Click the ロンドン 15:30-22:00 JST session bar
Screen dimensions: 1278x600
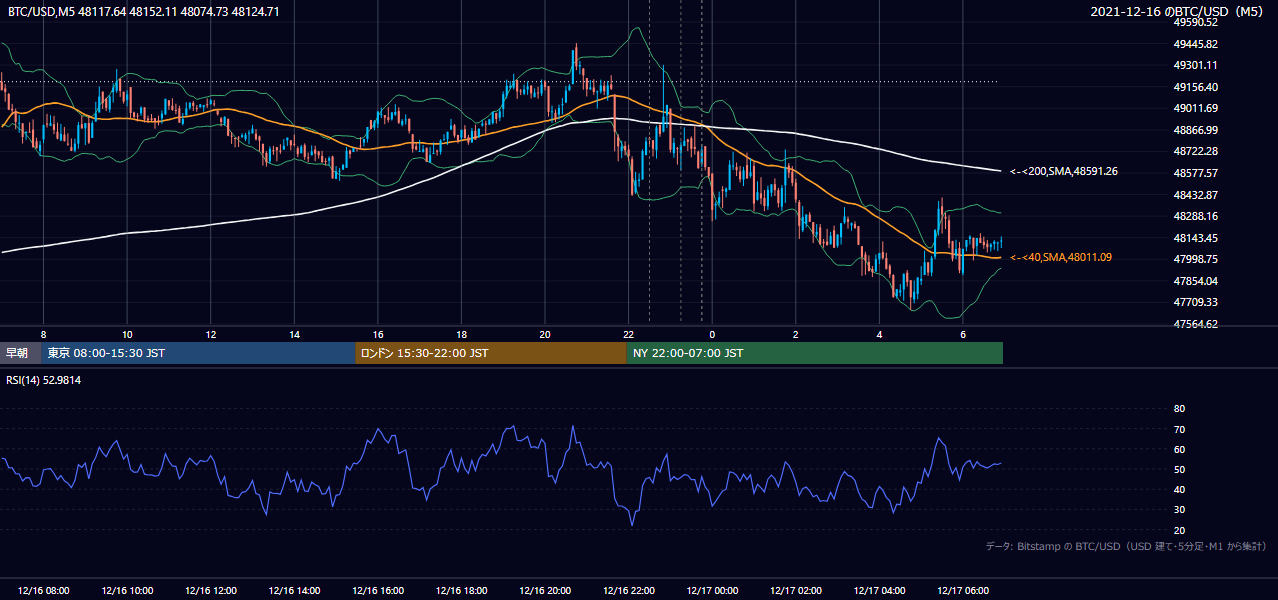coord(491,353)
